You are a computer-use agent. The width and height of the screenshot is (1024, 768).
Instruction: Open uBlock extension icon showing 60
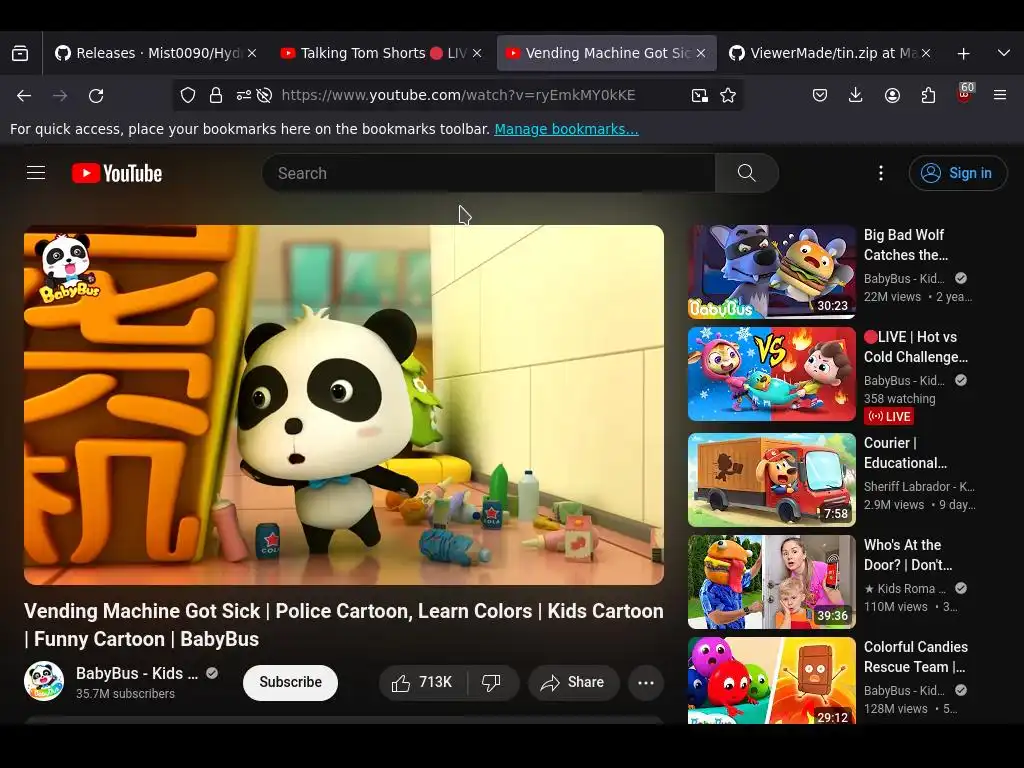pyautogui.click(x=965, y=93)
